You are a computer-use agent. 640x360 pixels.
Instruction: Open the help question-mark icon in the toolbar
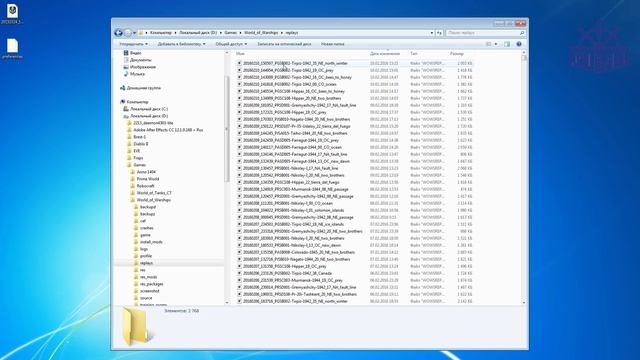pyautogui.click(x=519, y=44)
